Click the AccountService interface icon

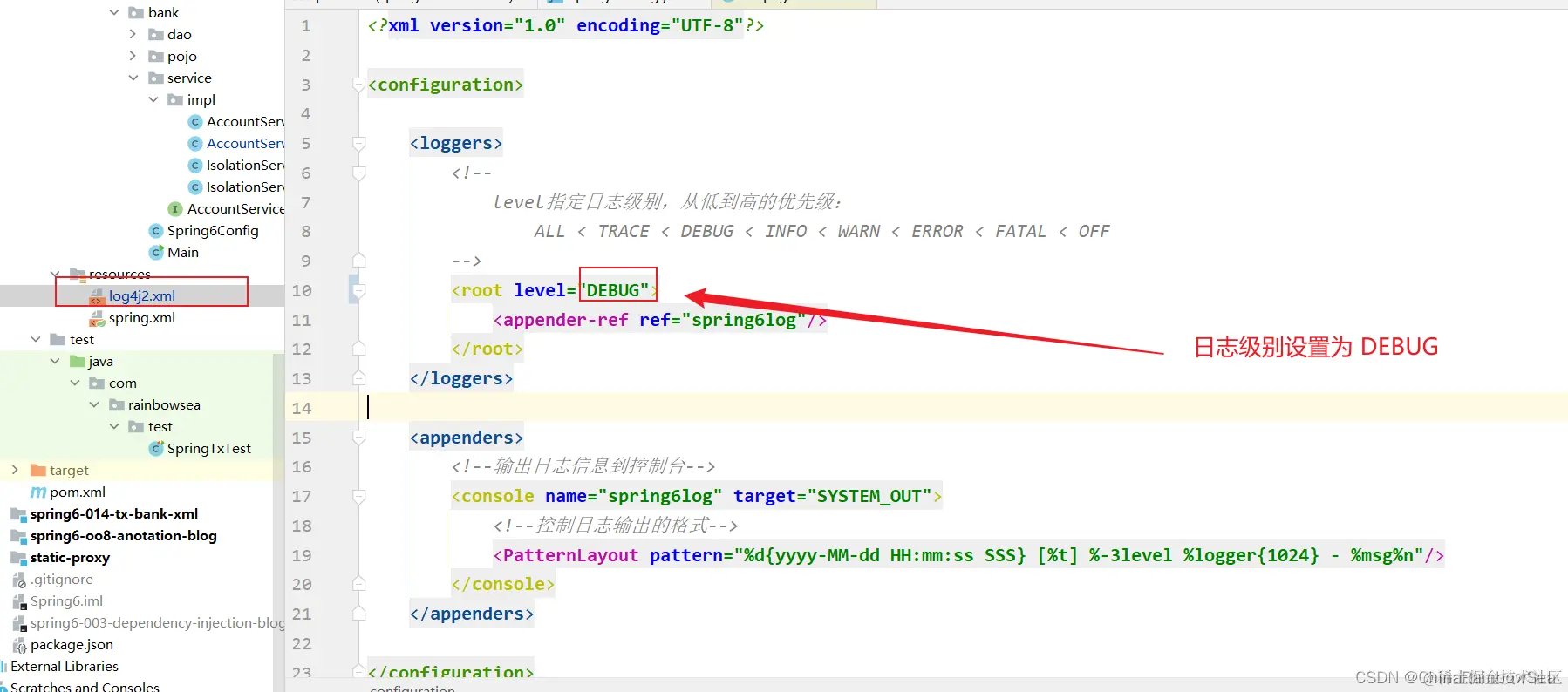click(175, 208)
